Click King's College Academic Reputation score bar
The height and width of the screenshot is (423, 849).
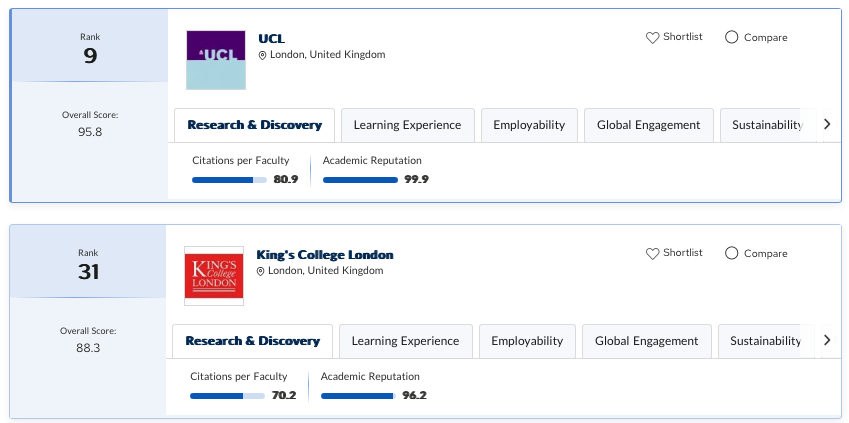click(x=358, y=396)
